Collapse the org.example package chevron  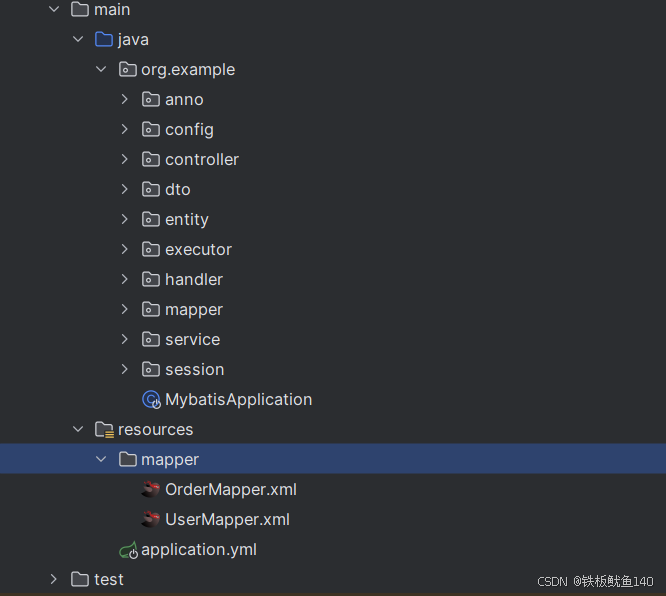[x=101, y=69]
